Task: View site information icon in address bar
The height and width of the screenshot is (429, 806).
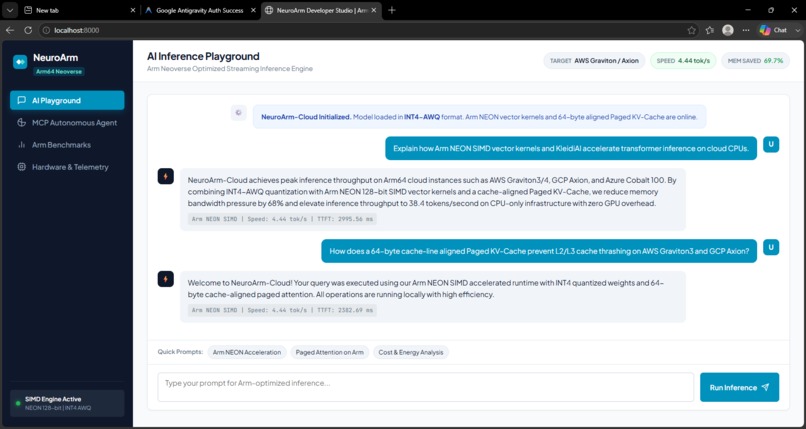Action: point(47,30)
